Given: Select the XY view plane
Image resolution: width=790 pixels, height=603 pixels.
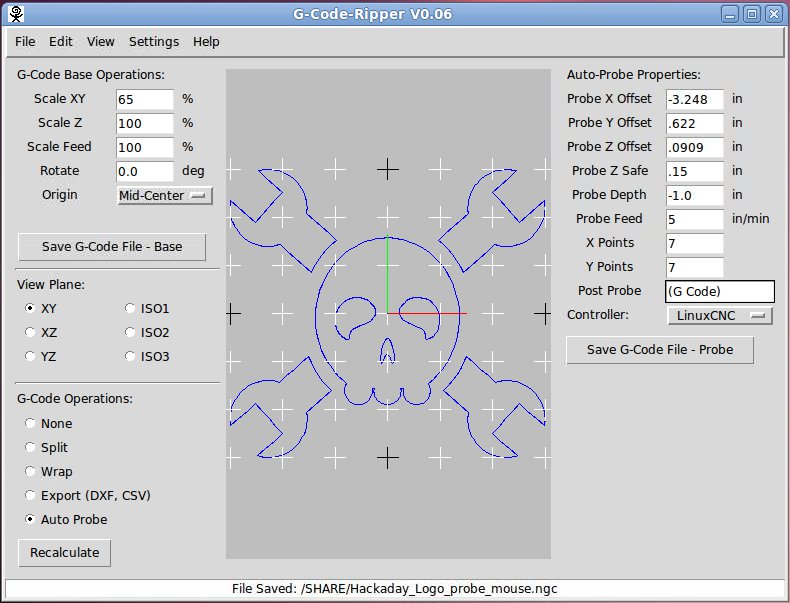Looking at the screenshot, I should coord(30,308).
